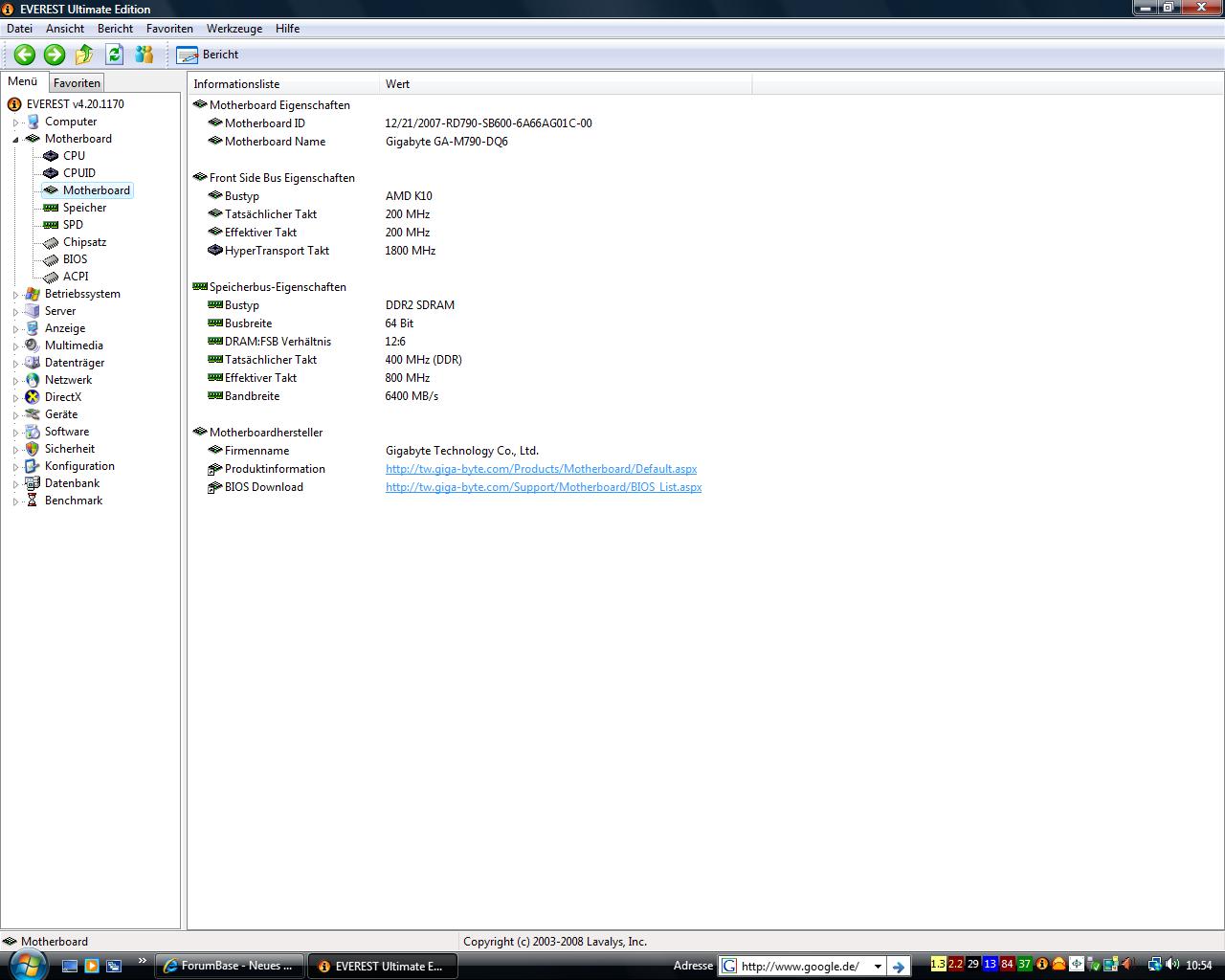Expand the Server node
This screenshot has width=1225, height=980.
(x=15, y=312)
